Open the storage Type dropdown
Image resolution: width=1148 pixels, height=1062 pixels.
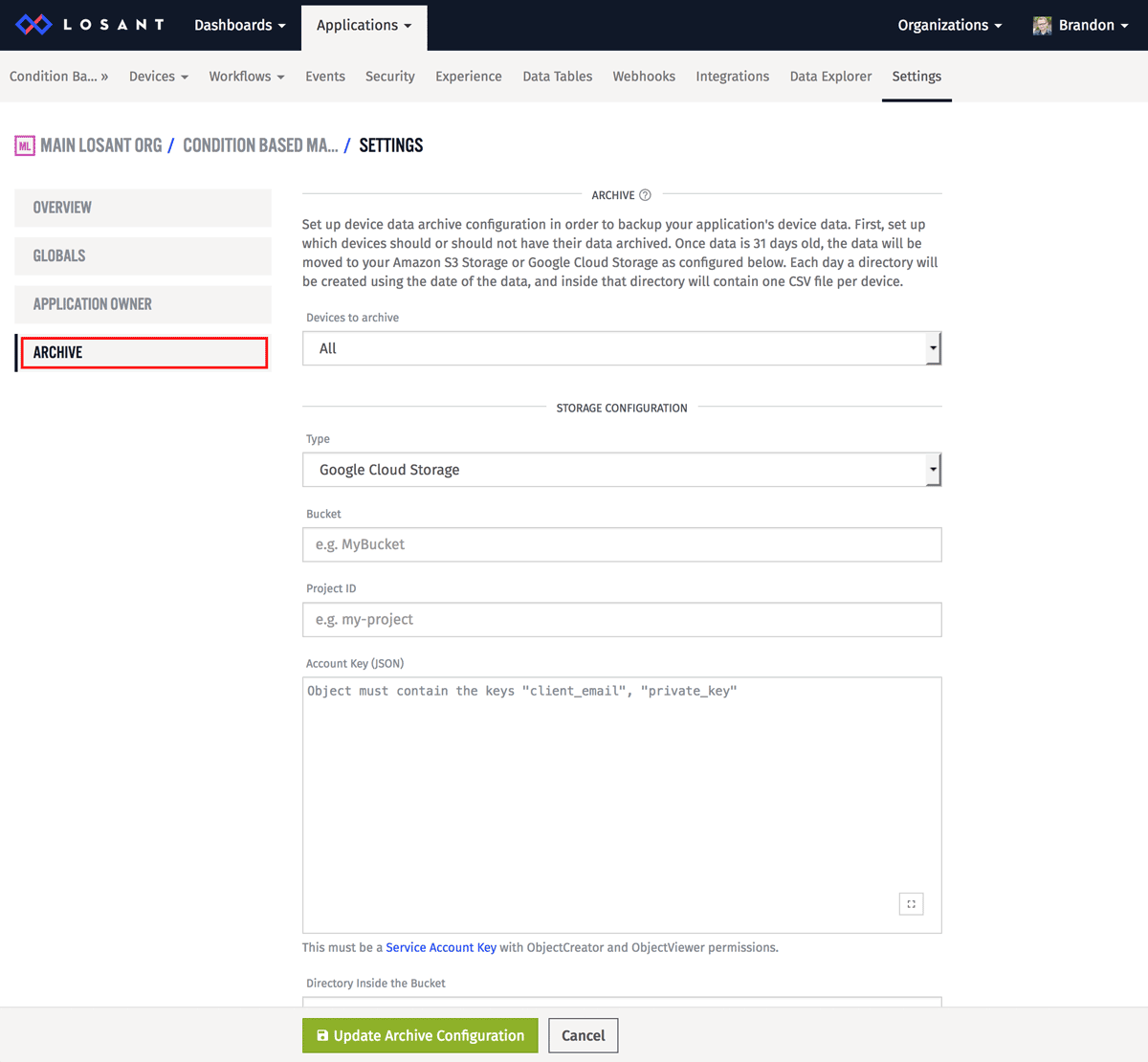pyautogui.click(x=622, y=470)
